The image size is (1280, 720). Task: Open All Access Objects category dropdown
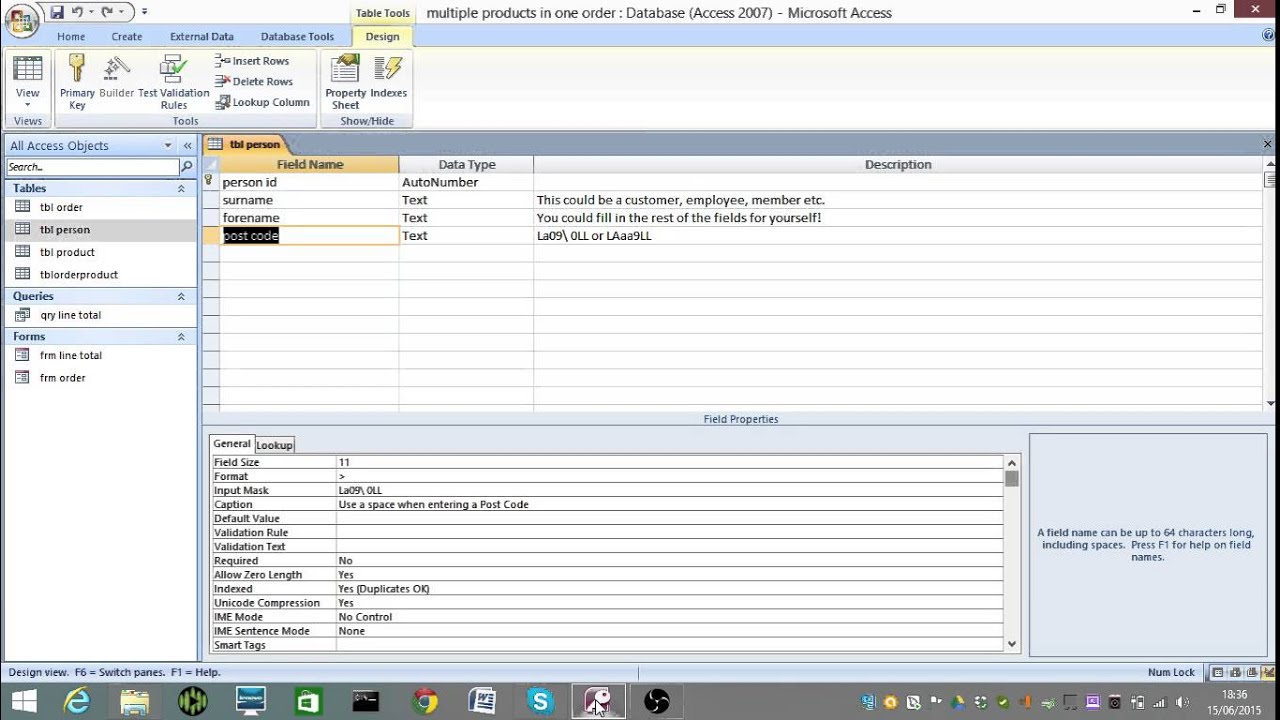pyautogui.click(x=168, y=146)
